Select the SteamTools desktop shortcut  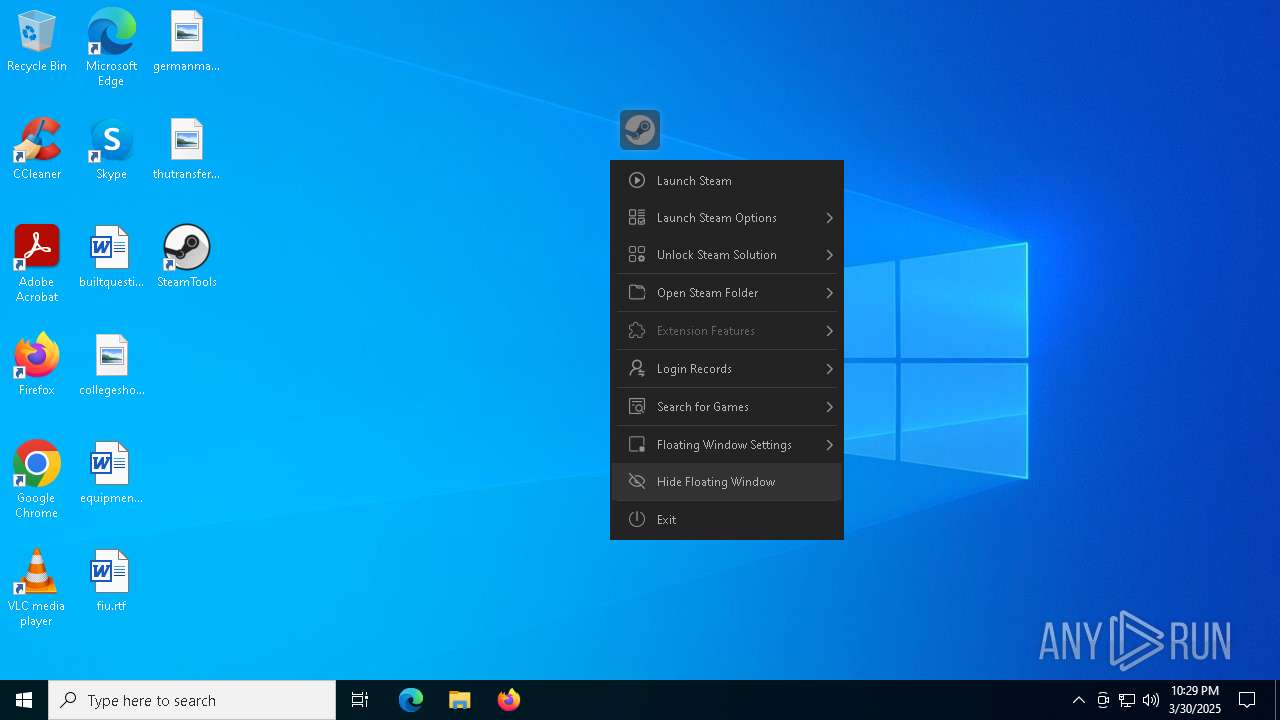click(186, 257)
